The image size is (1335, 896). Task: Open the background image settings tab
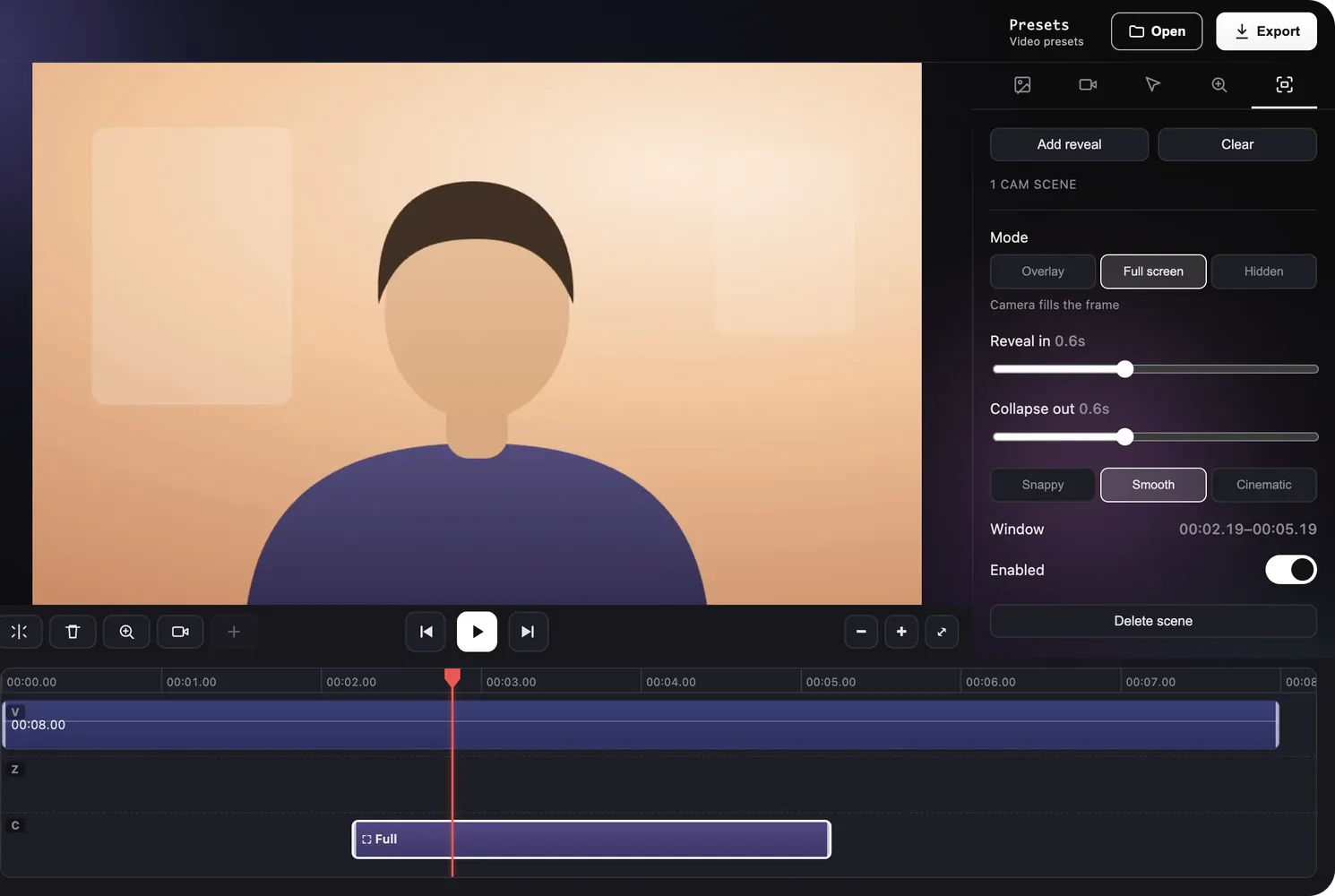(x=1022, y=84)
